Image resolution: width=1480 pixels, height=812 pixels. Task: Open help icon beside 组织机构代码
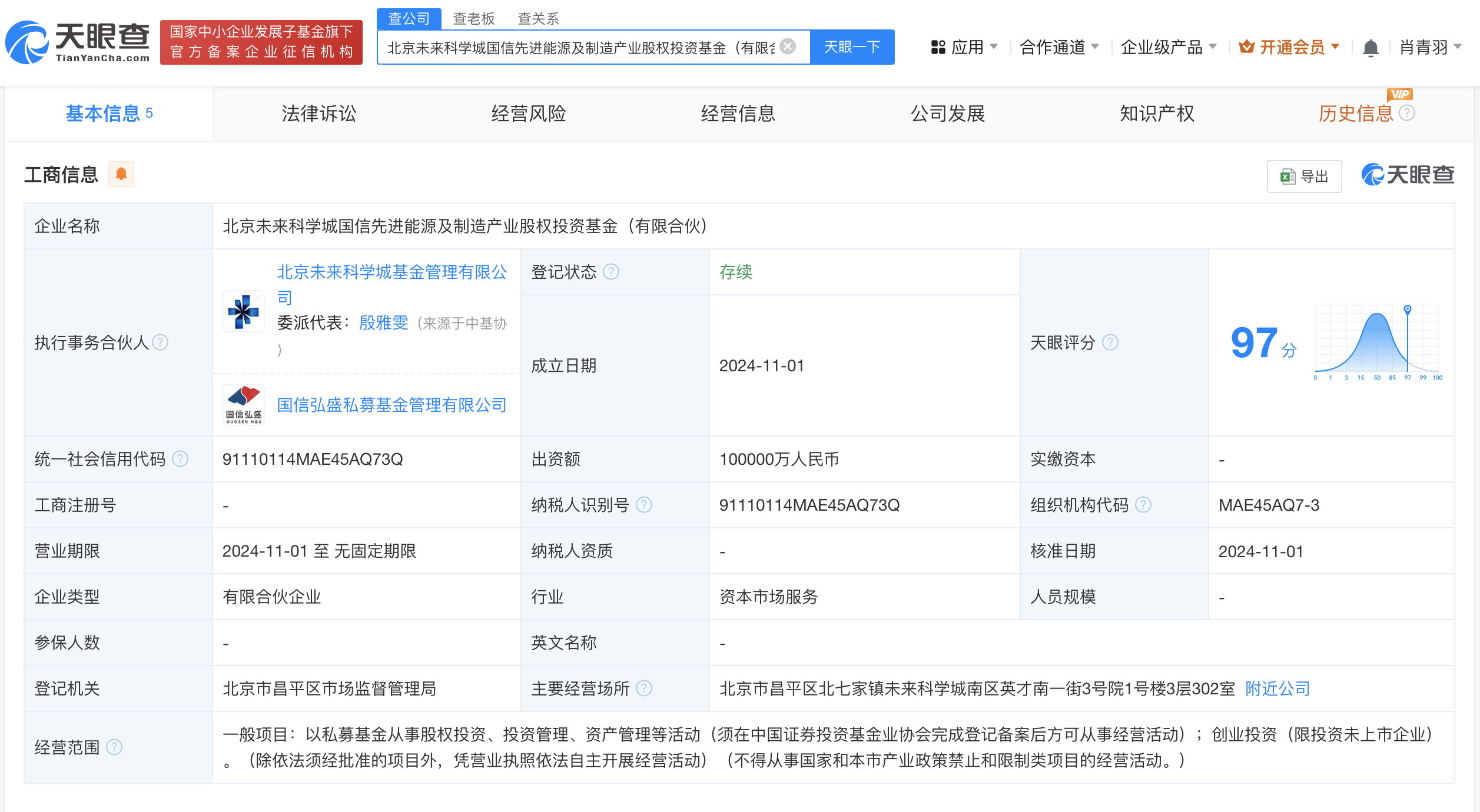tap(1143, 504)
